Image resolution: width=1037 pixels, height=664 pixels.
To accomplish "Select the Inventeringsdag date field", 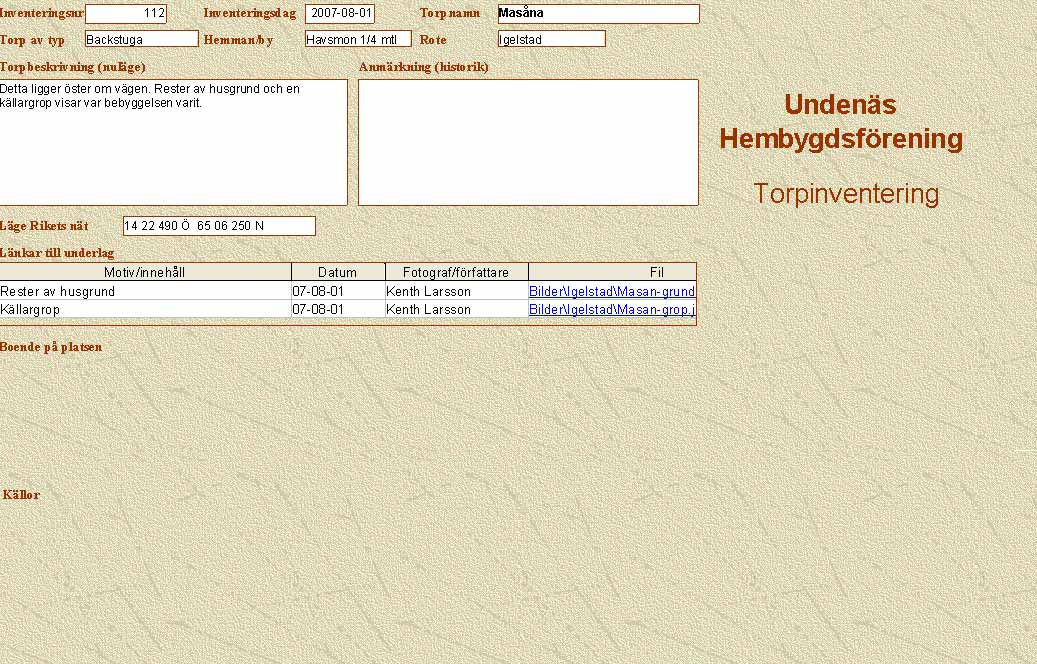I will (340, 14).
